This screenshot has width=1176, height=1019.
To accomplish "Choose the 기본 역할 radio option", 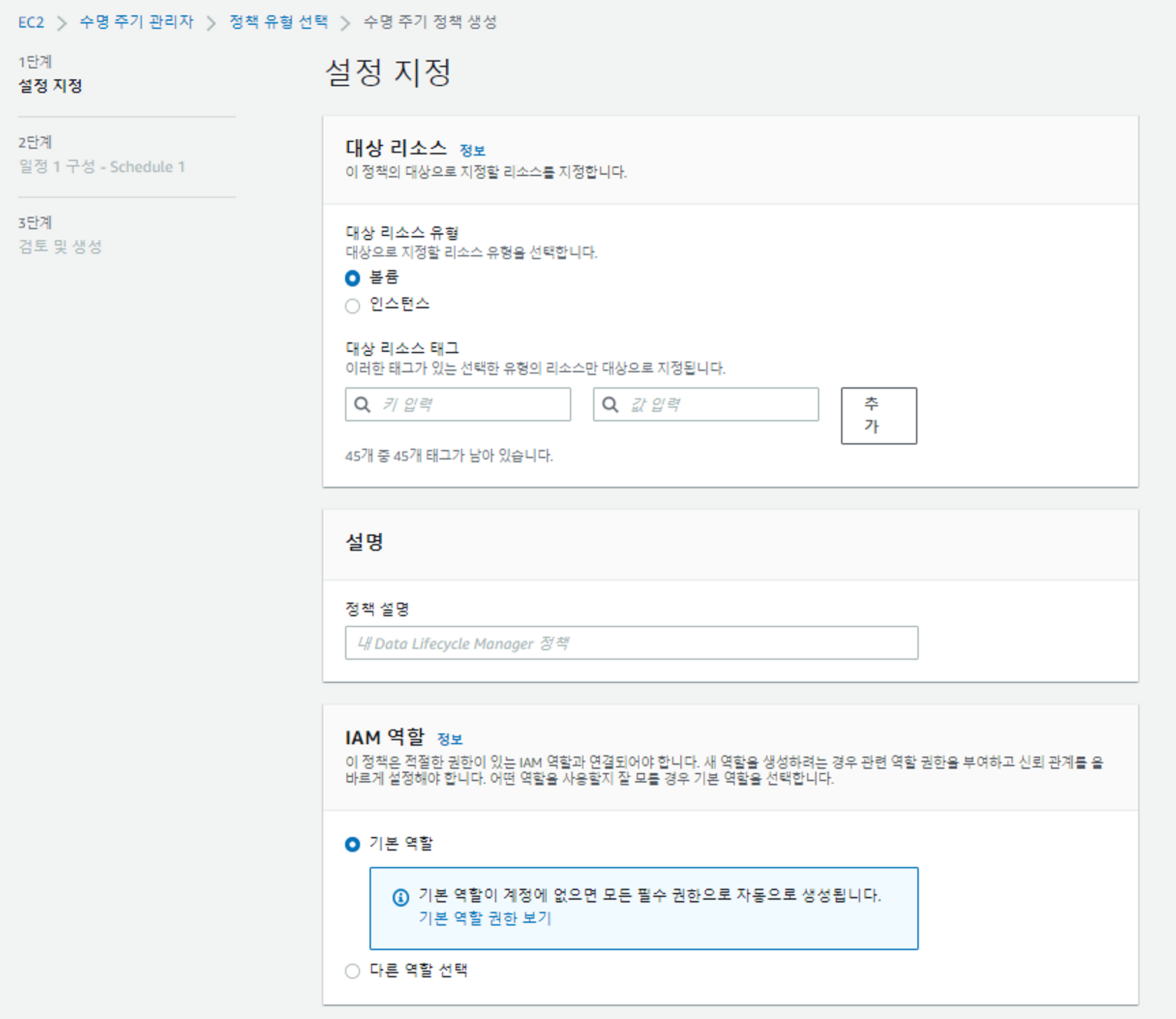I will [353, 844].
